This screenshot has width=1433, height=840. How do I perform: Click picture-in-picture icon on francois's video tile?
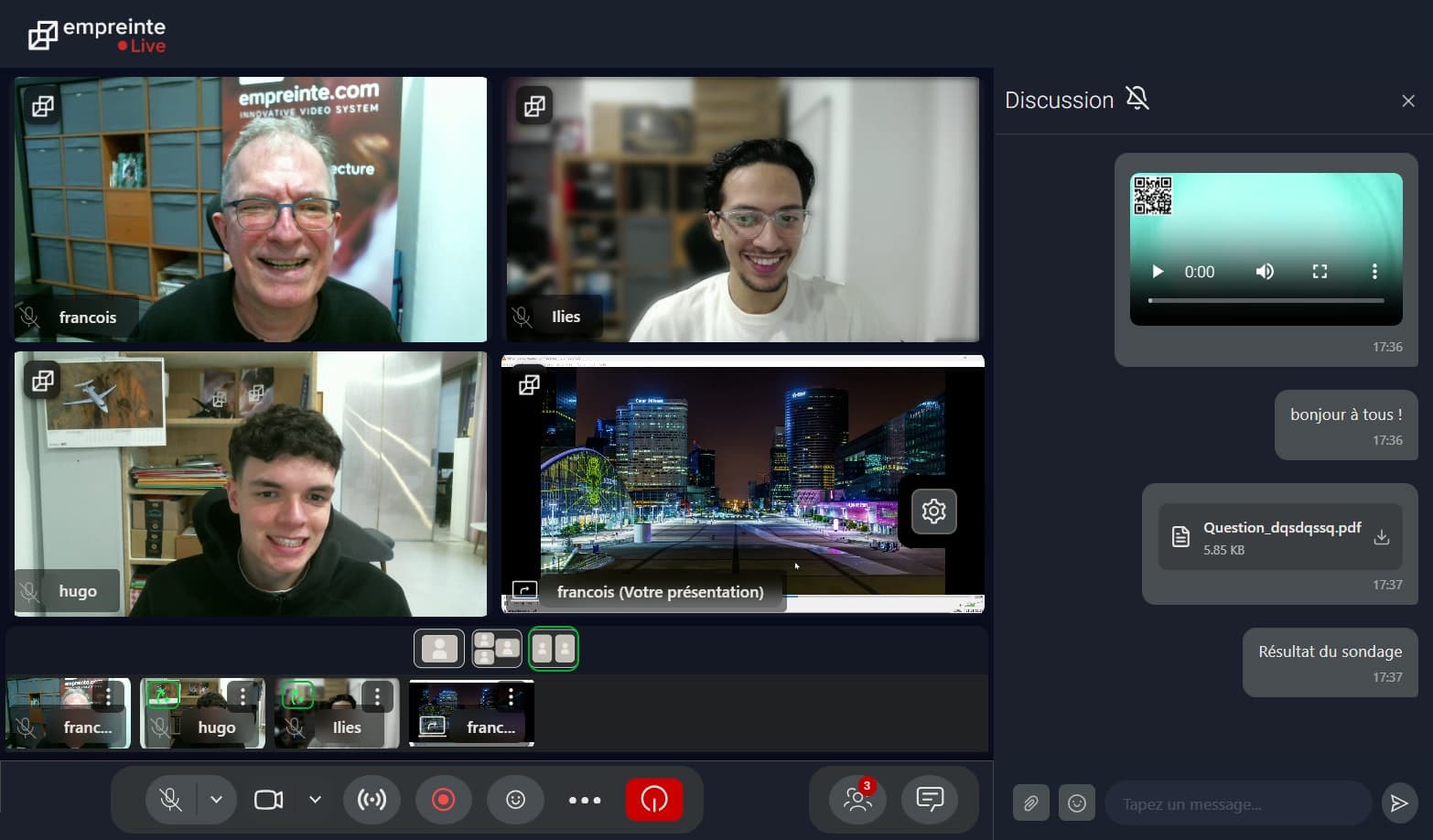(x=41, y=106)
